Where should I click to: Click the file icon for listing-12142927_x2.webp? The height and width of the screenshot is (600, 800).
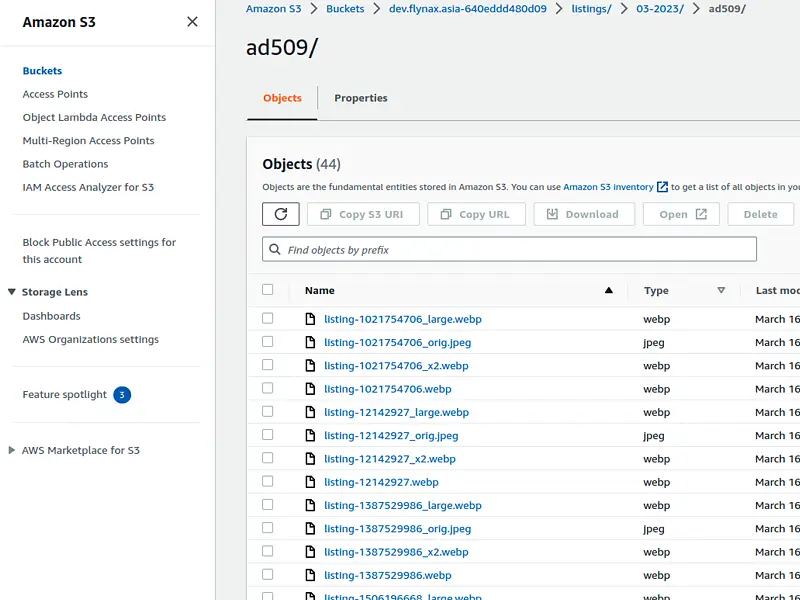pos(310,459)
